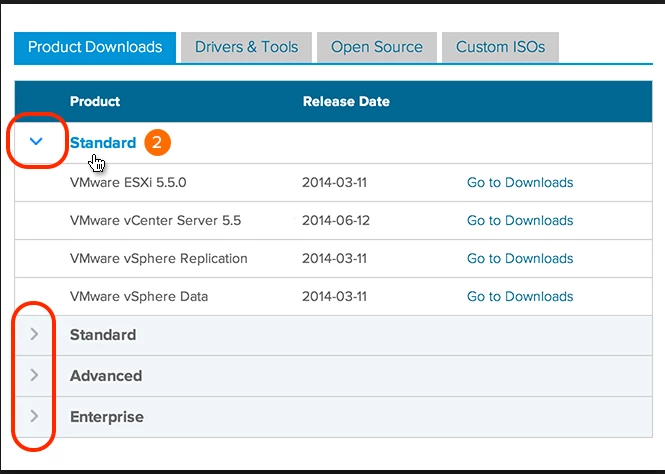Click the 2014-06-12 release date
Screen dimensions: 665x474
pos(336,220)
